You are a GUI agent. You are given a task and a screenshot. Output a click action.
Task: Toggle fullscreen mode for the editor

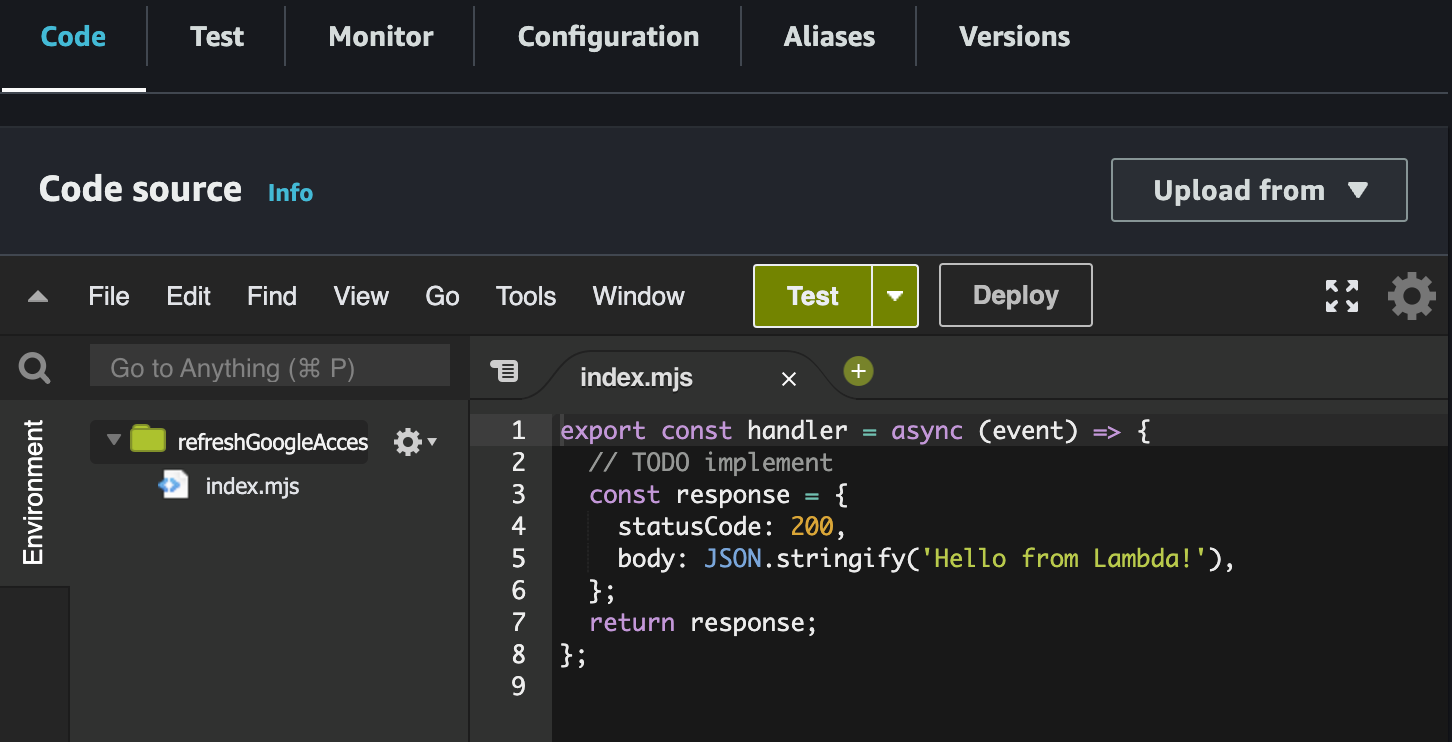(1342, 296)
